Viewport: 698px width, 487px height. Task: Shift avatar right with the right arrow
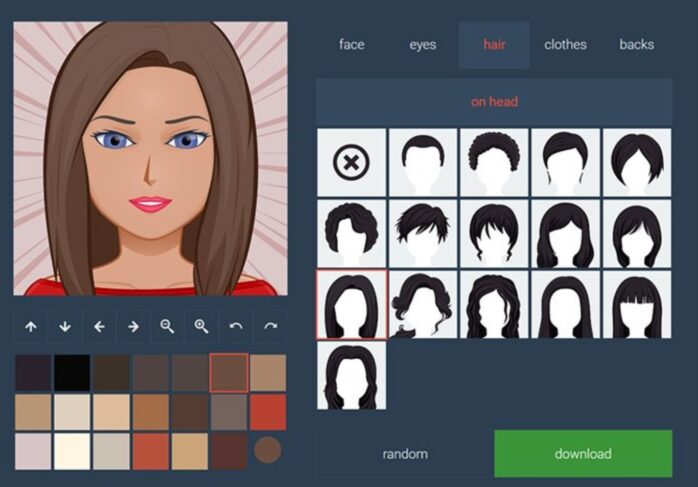[134, 327]
